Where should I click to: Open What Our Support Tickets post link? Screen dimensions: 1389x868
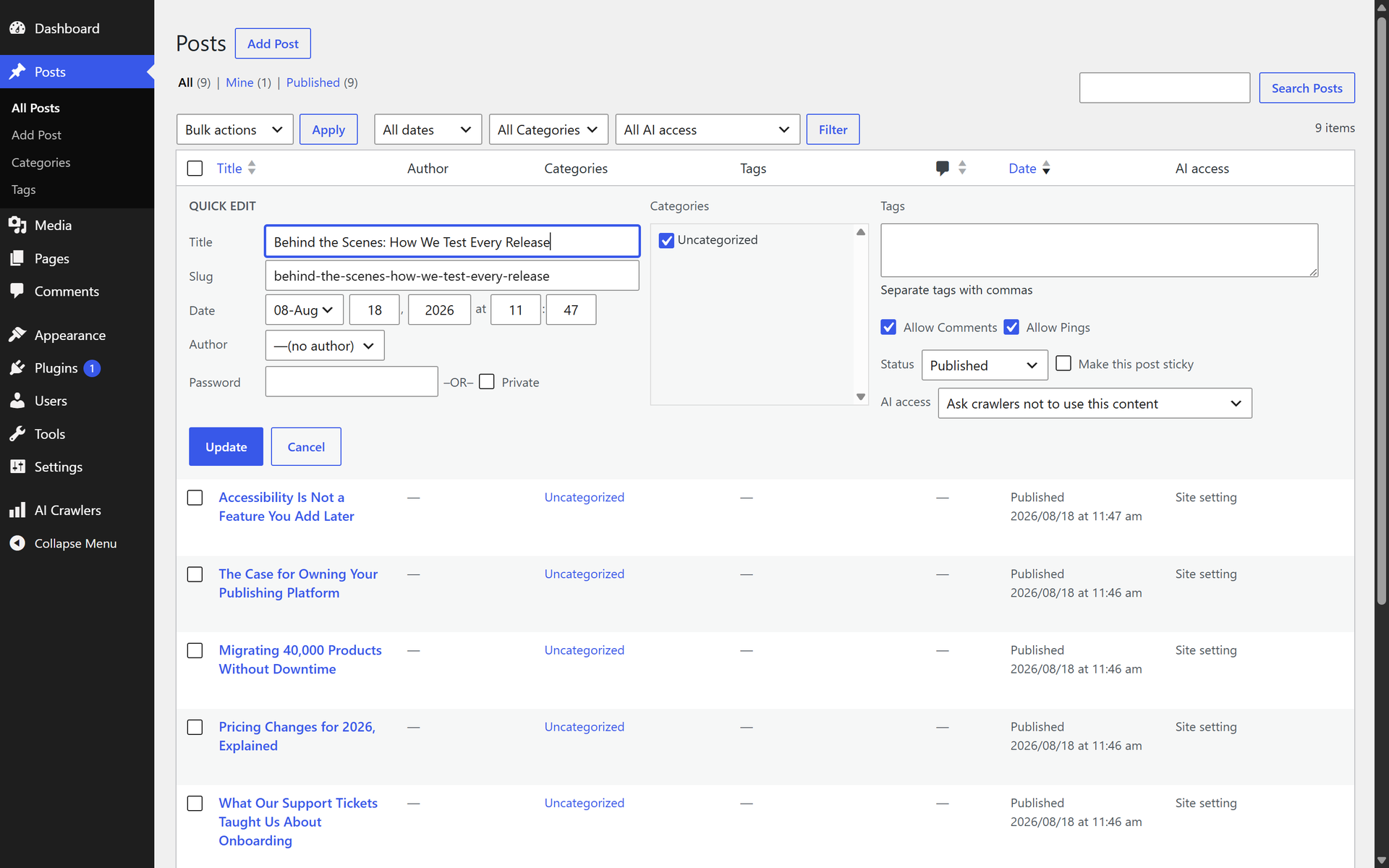tap(298, 822)
